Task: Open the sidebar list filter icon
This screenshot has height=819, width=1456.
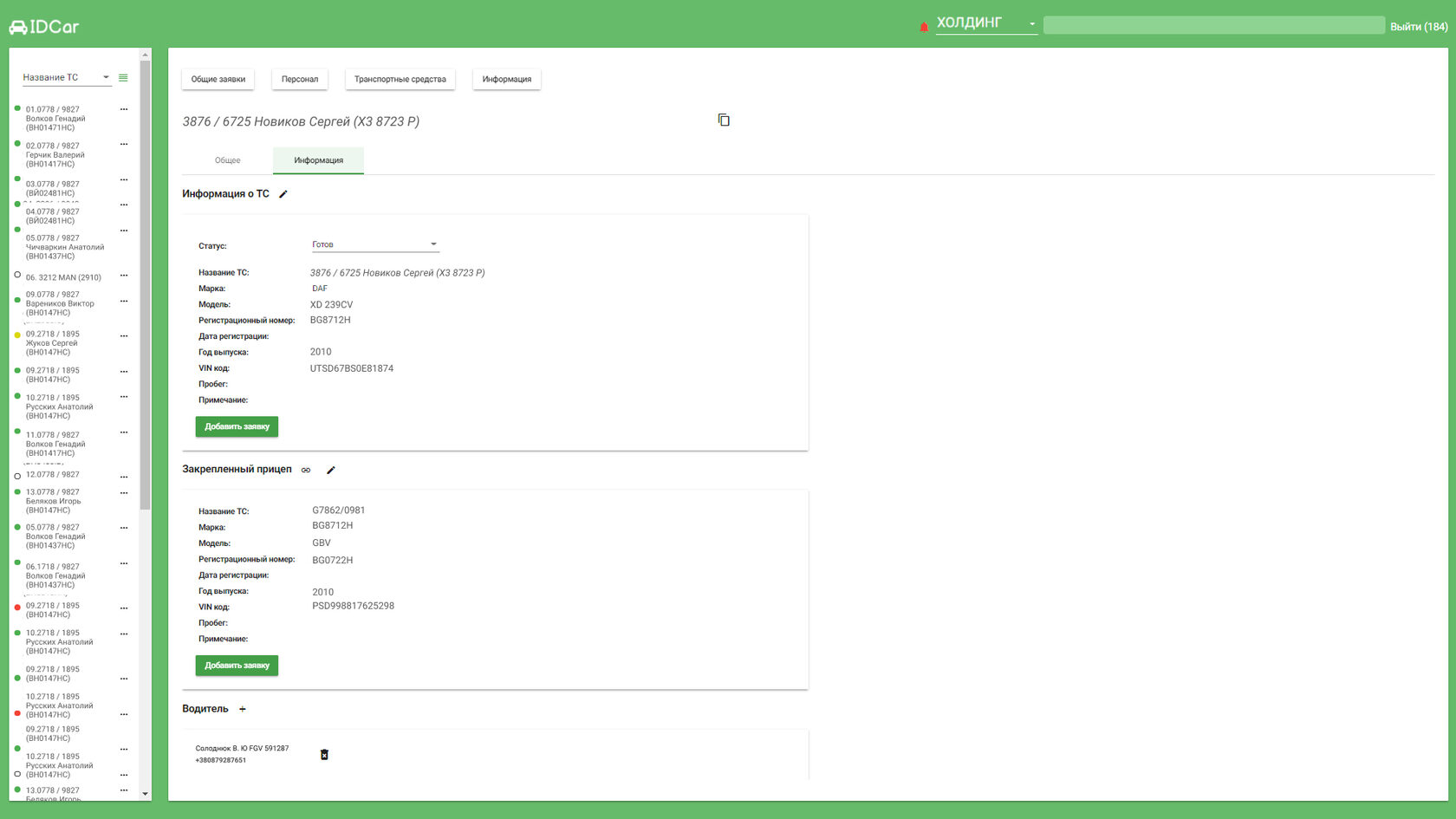Action: point(123,77)
